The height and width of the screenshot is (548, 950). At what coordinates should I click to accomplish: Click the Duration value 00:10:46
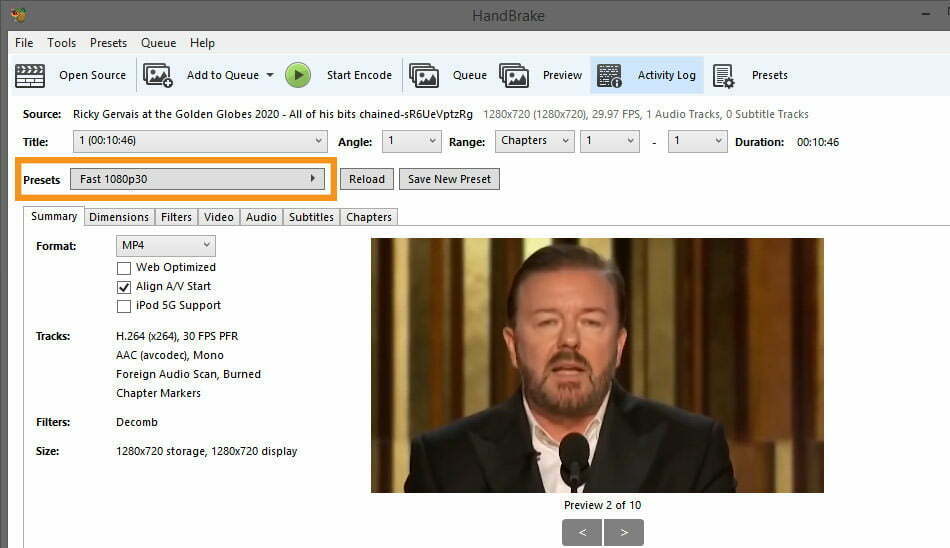pyautogui.click(x=818, y=142)
